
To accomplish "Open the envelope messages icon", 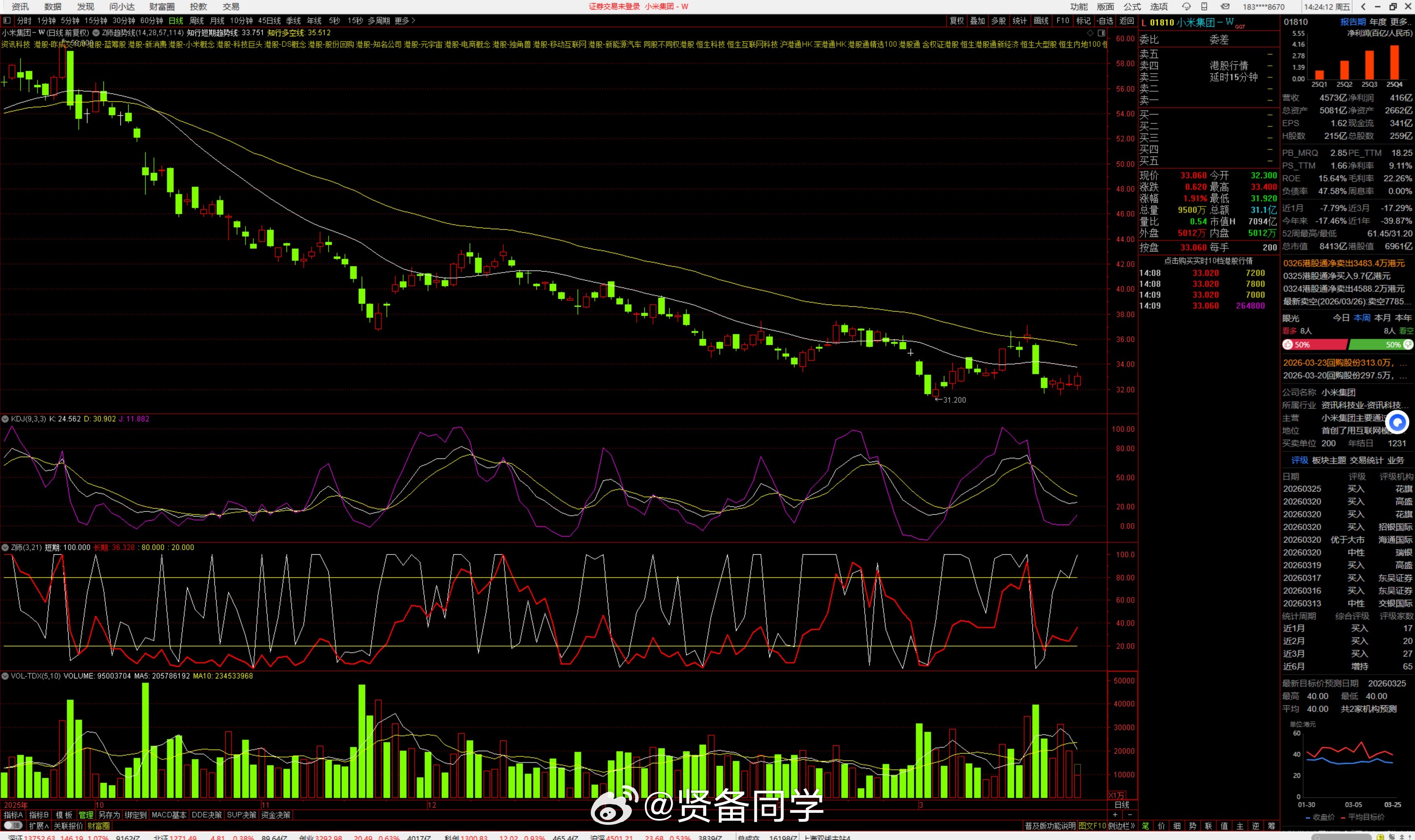I will [1225, 7].
